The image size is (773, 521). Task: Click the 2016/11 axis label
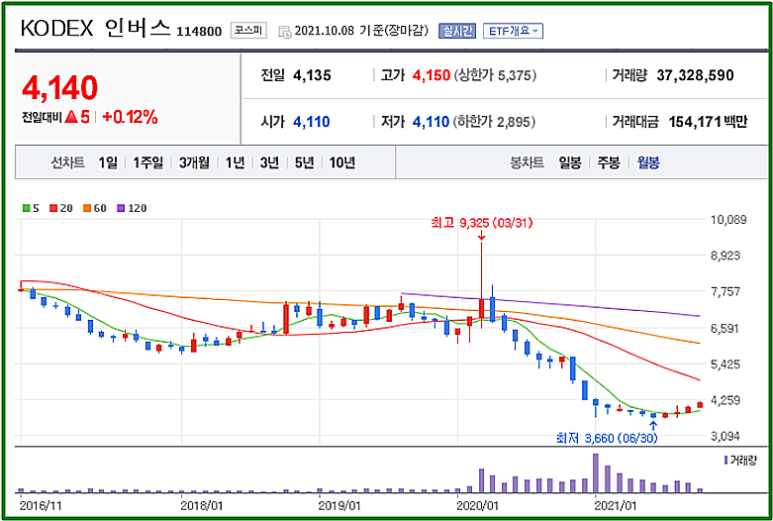point(39,506)
